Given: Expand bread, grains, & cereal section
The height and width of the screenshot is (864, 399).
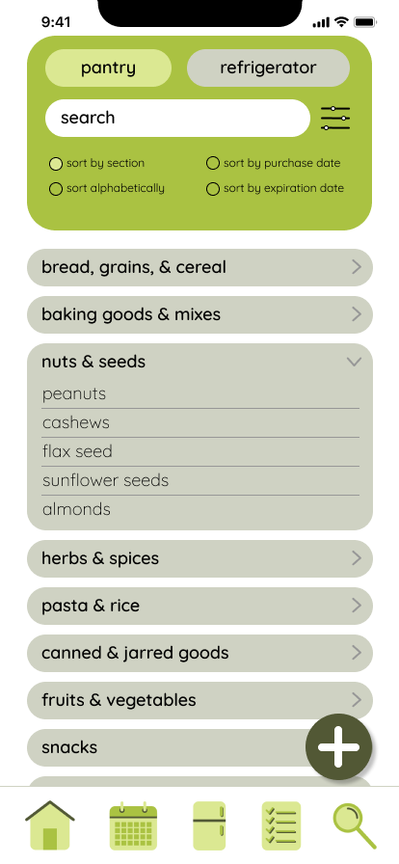Looking at the screenshot, I should coord(200,267).
